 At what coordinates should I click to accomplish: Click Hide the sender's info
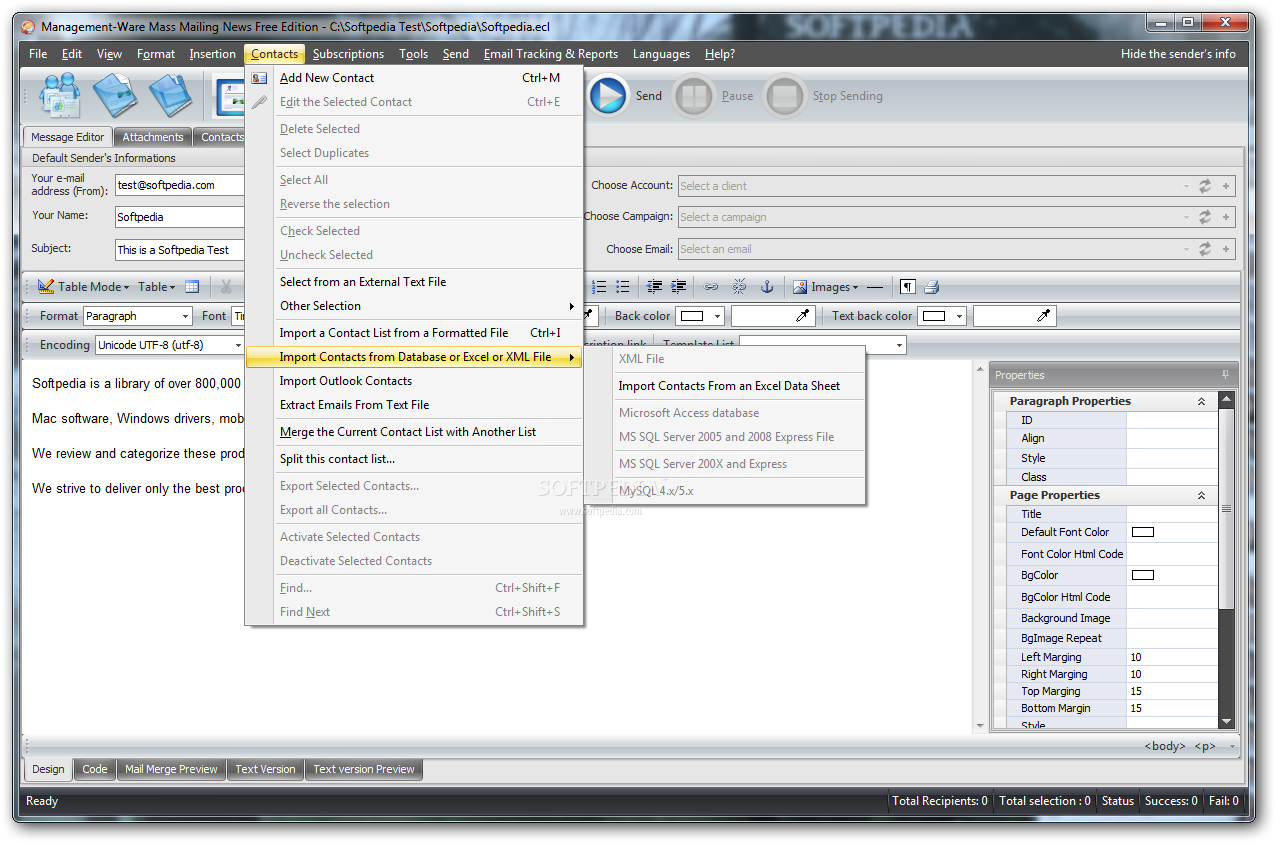[x=1178, y=54]
